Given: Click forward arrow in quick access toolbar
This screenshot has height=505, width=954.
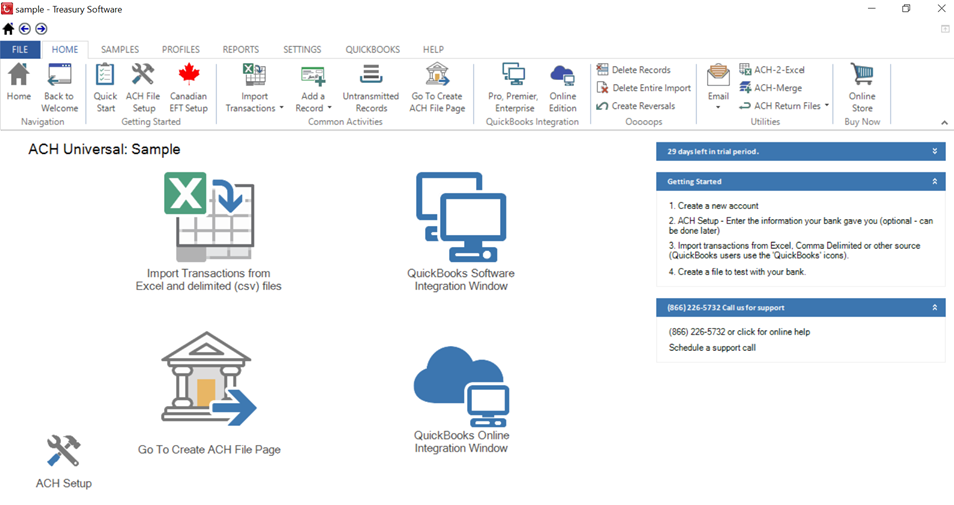Looking at the screenshot, I should point(41,29).
